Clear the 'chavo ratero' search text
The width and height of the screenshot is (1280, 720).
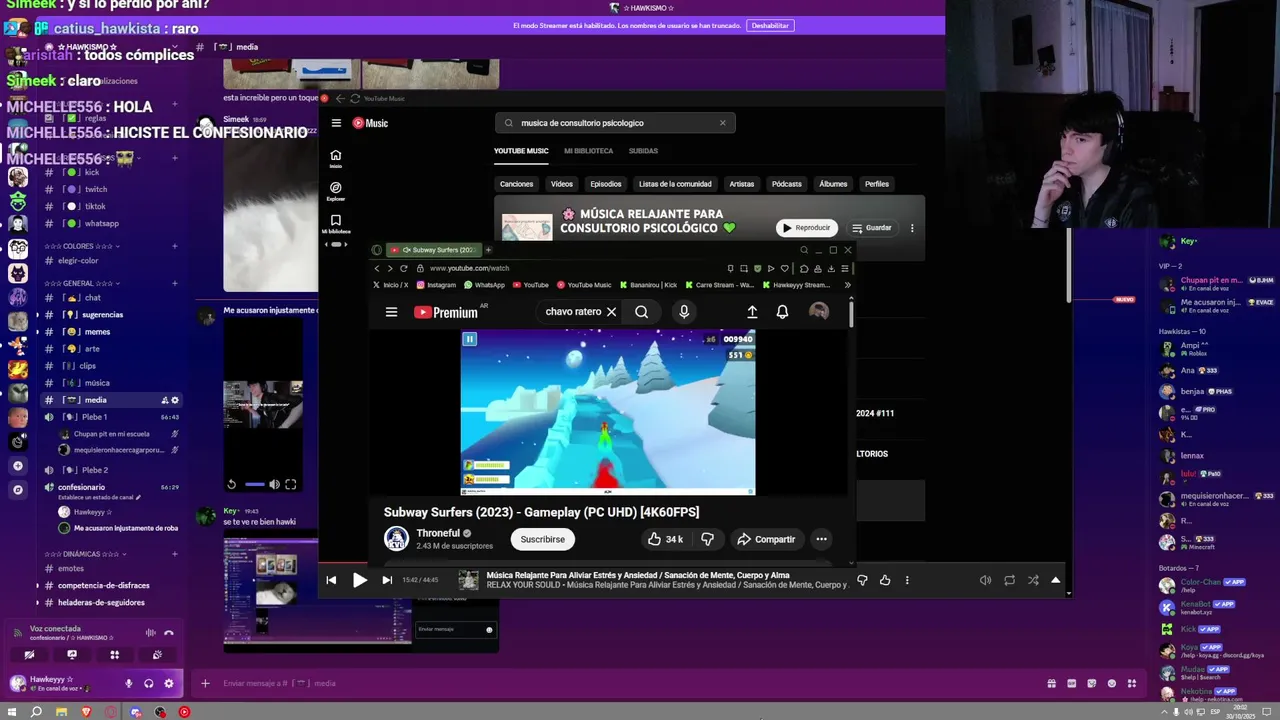[x=611, y=312]
